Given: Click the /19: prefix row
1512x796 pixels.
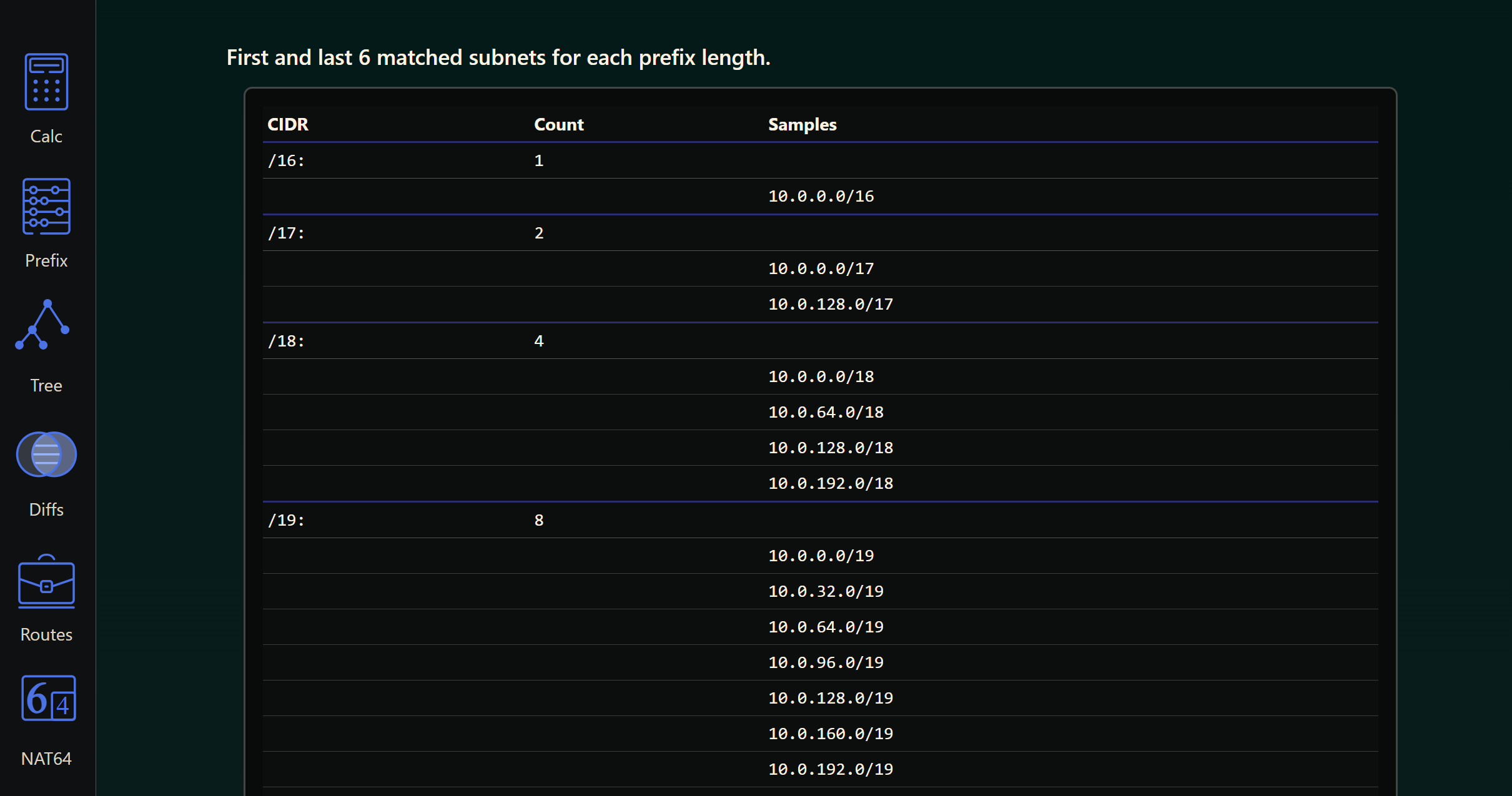Looking at the screenshot, I should (286, 520).
